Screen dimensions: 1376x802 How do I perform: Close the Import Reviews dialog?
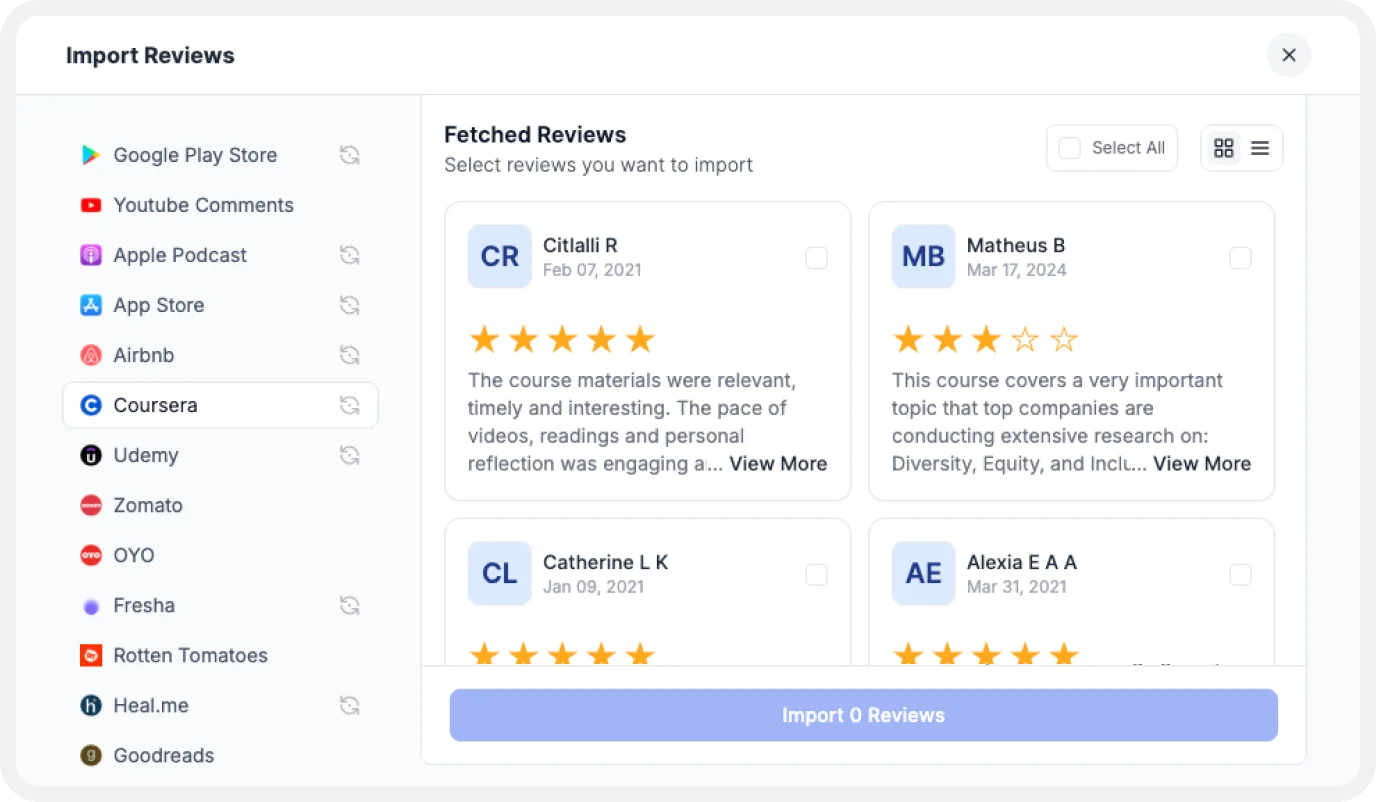(1288, 55)
